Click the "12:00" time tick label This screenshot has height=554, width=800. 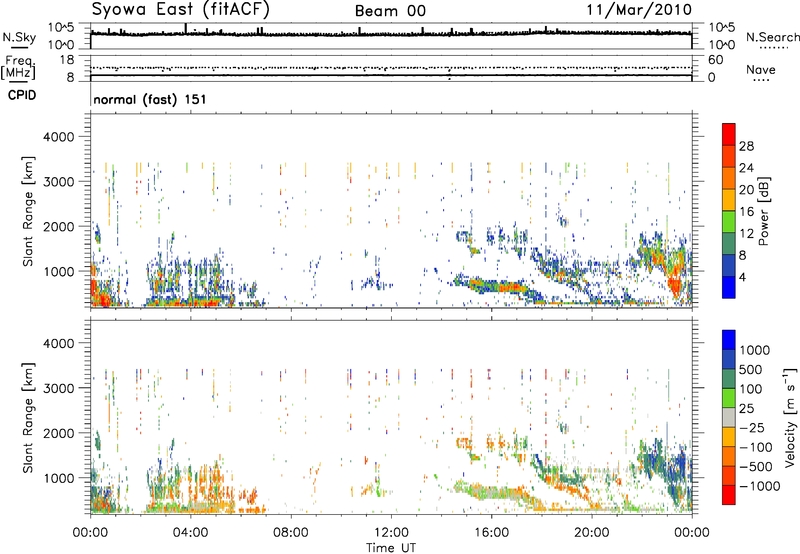[391, 533]
